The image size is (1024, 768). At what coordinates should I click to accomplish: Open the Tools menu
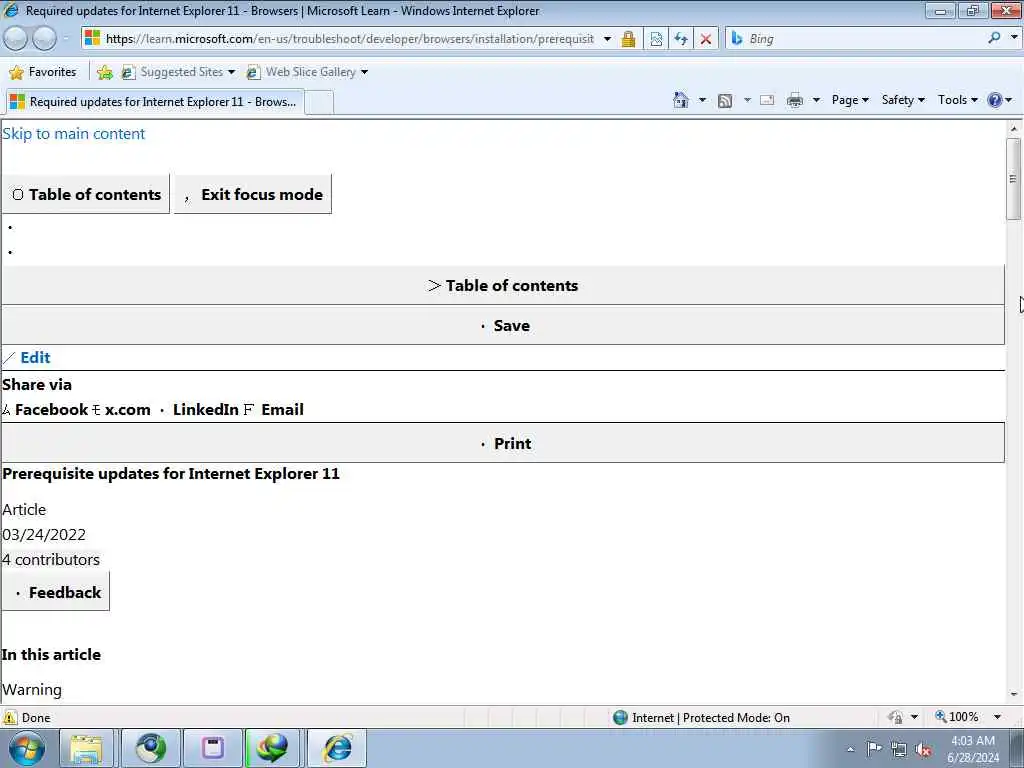957,100
